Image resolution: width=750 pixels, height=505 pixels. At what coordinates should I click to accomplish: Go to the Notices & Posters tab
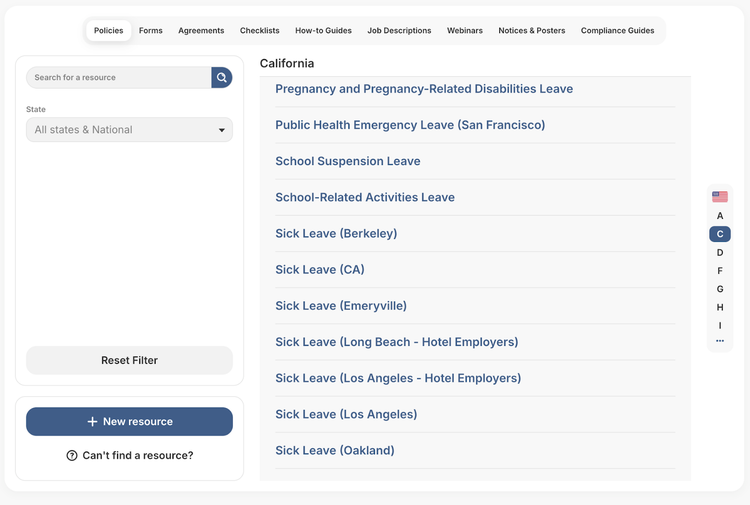tap(531, 31)
